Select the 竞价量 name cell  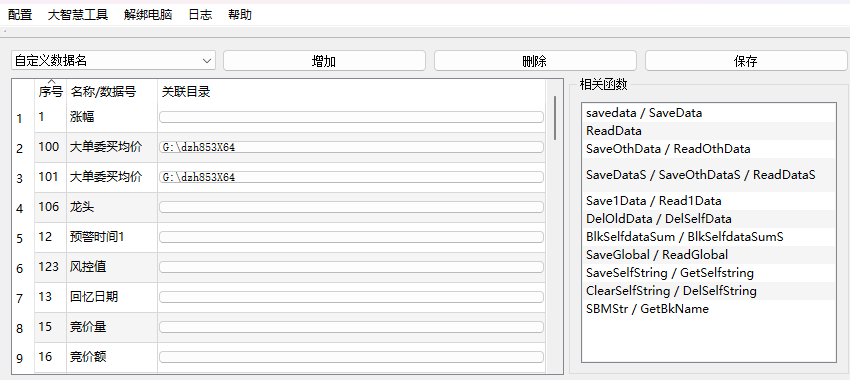[112, 327]
